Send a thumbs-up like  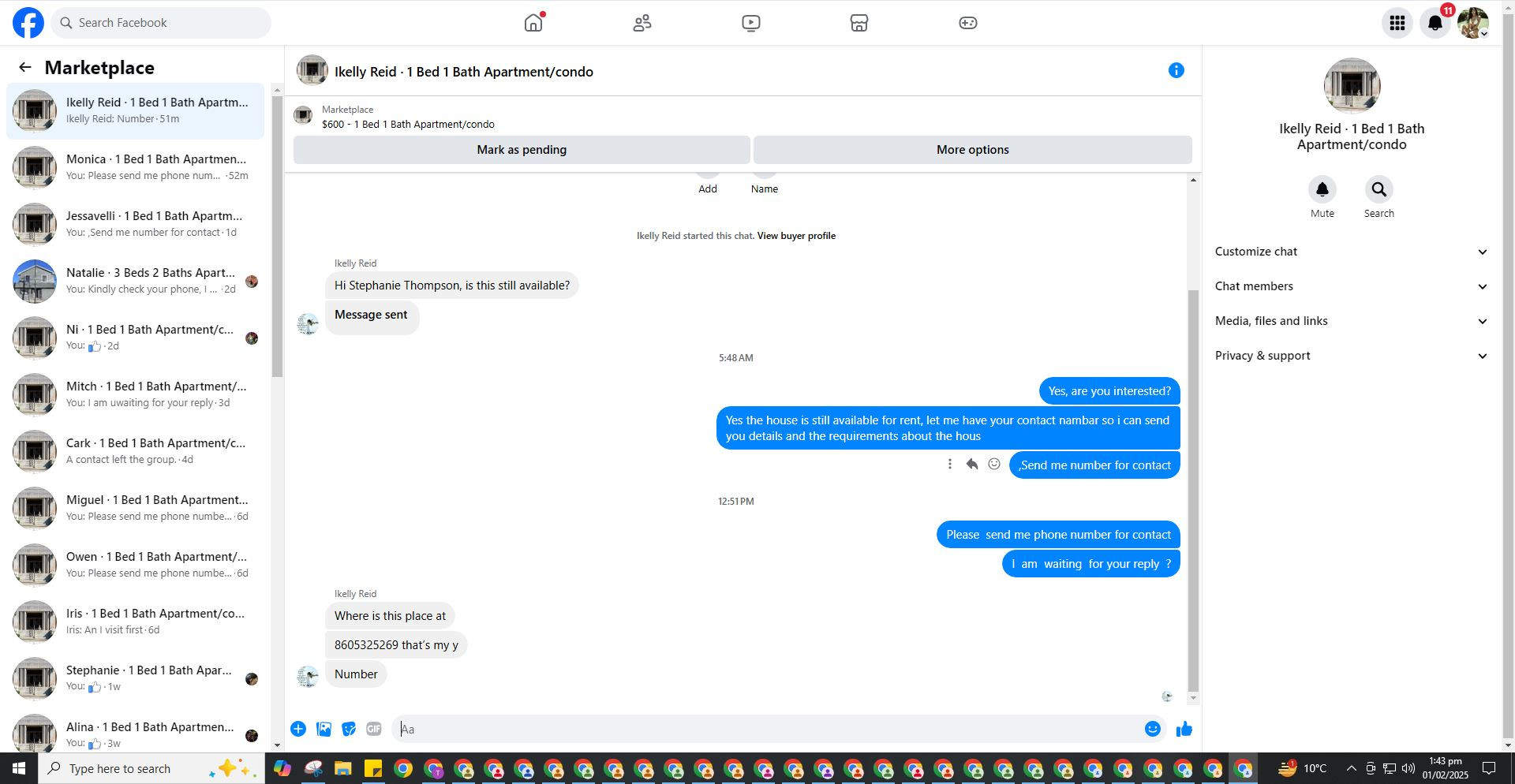point(1184,729)
